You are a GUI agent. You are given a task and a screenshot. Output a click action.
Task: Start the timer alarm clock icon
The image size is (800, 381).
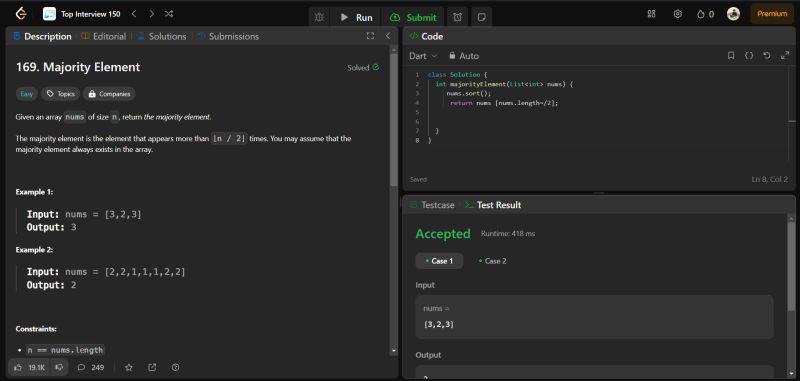[458, 17]
